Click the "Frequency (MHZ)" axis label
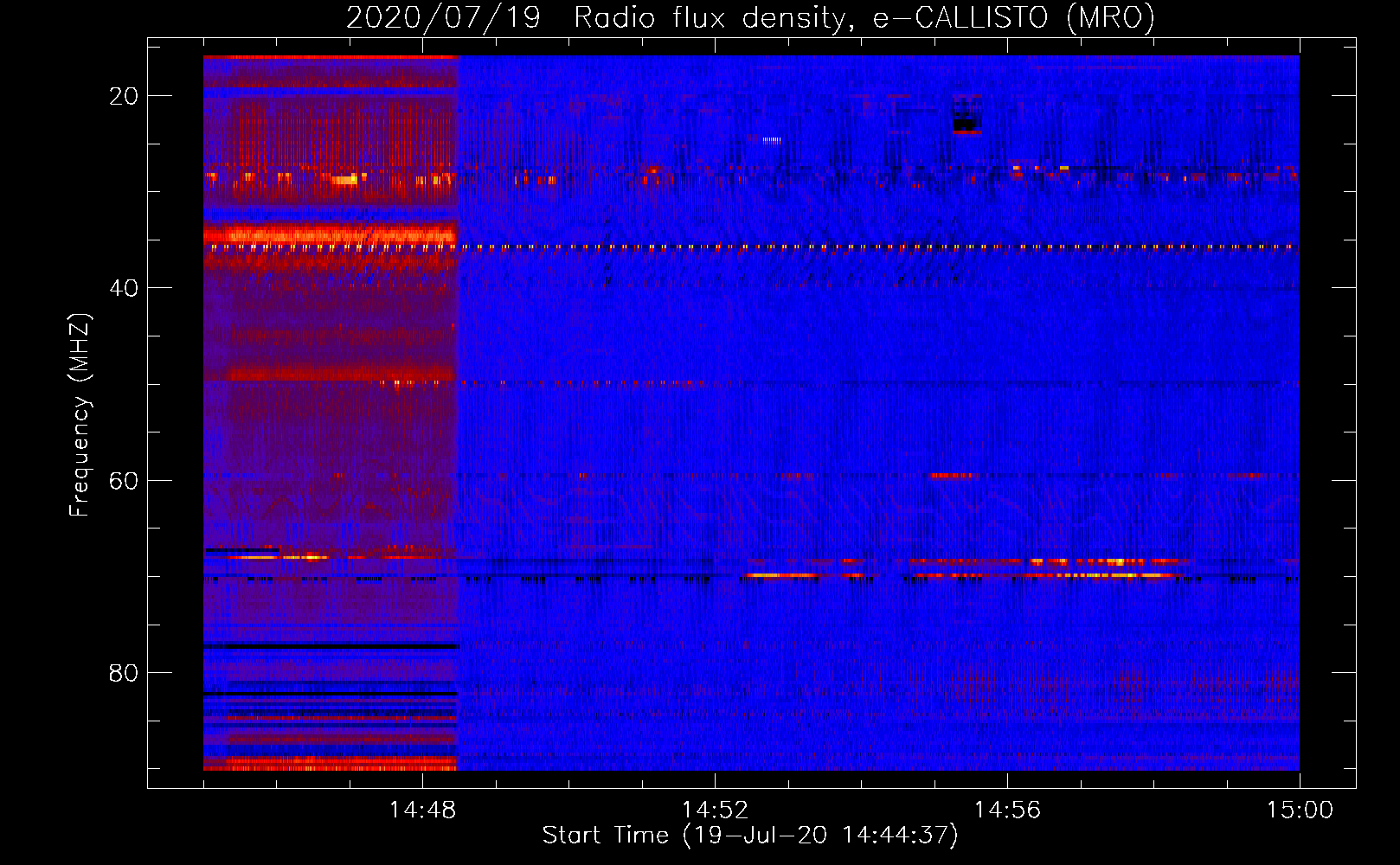The image size is (1400, 865). click(80, 415)
